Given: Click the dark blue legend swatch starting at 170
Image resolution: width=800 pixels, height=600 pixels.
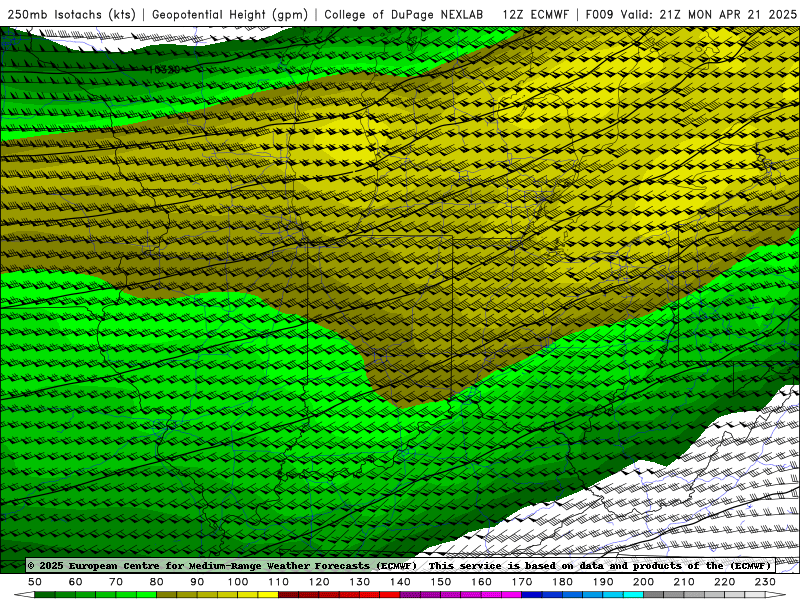Looking at the screenshot, I should (x=532, y=595).
